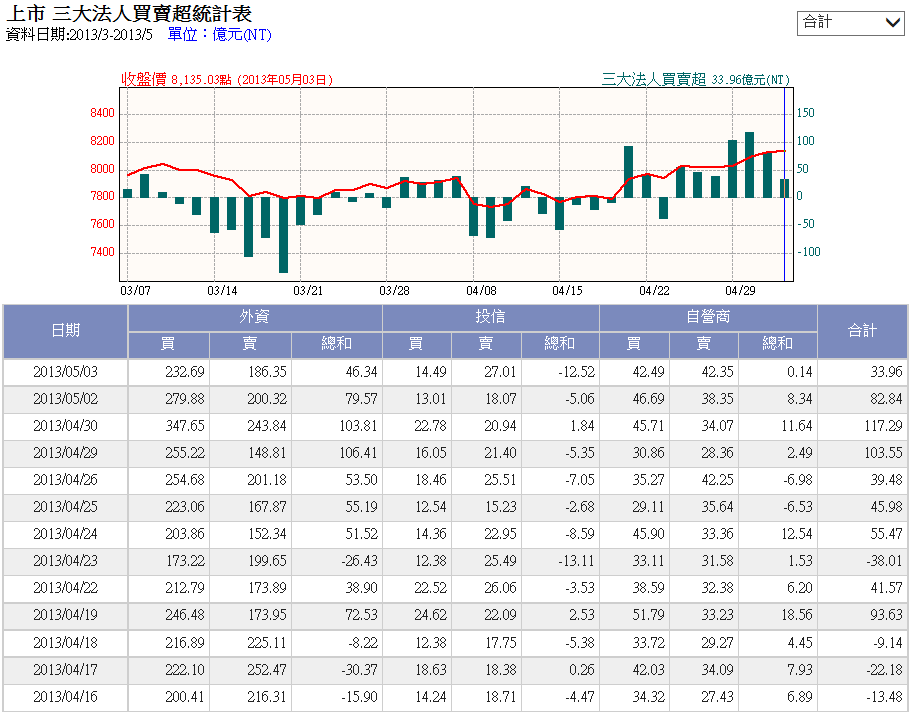
Task: Click foreign net value -26.43
Action: tap(359, 561)
